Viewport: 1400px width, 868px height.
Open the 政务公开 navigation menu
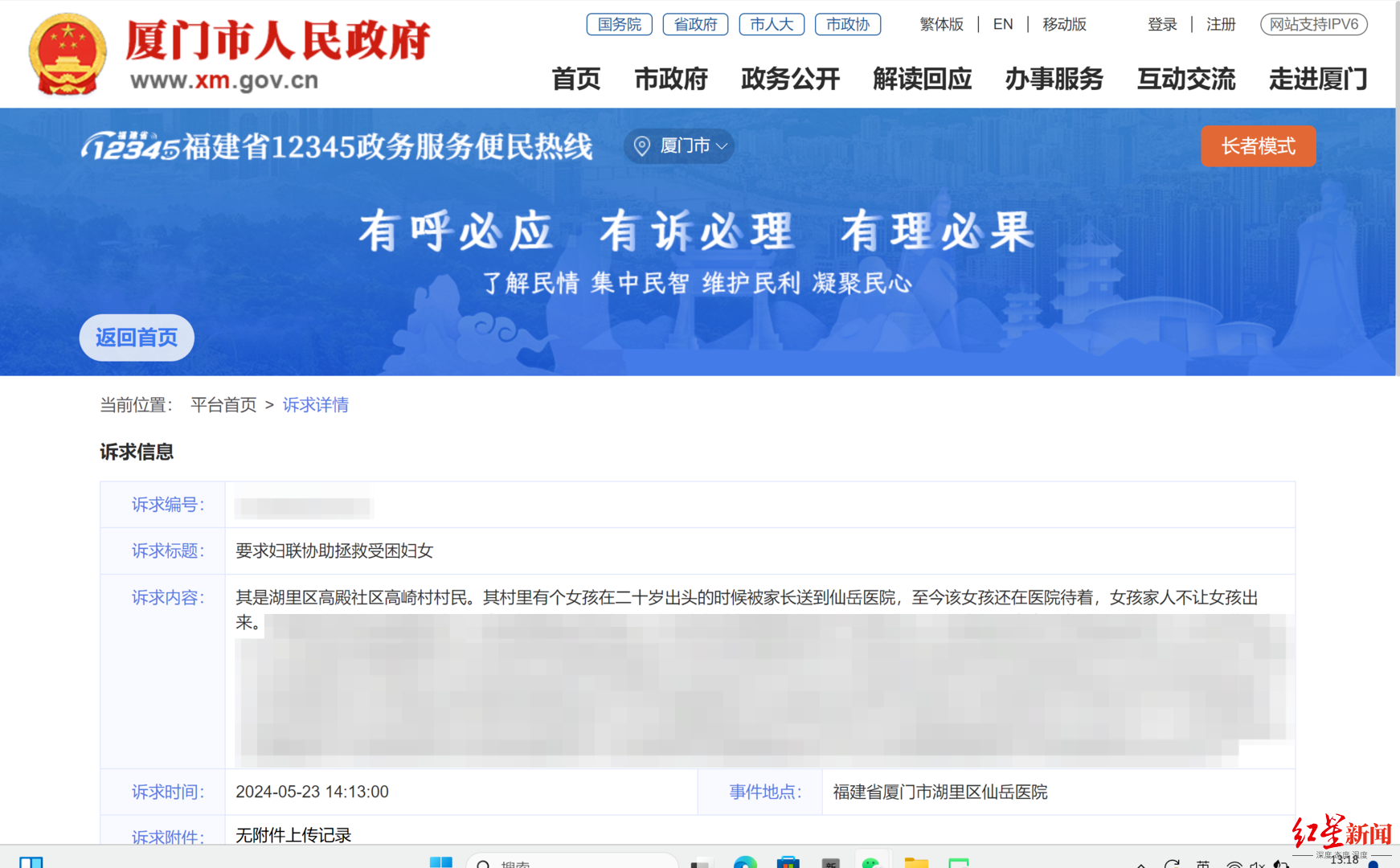(x=790, y=79)
